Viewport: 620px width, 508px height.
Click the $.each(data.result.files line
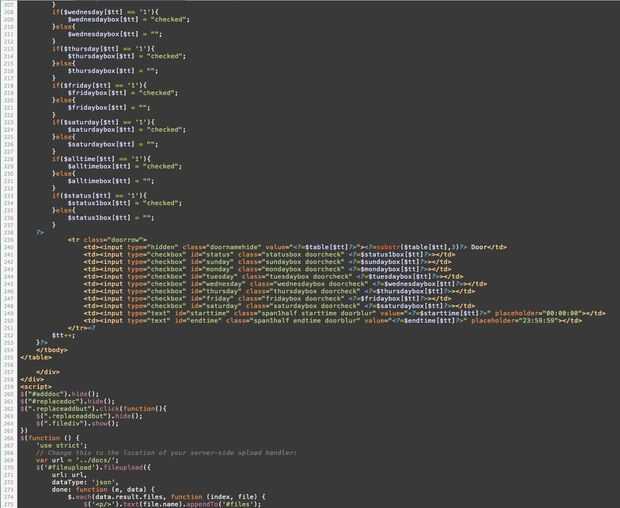tap(166, 497)
